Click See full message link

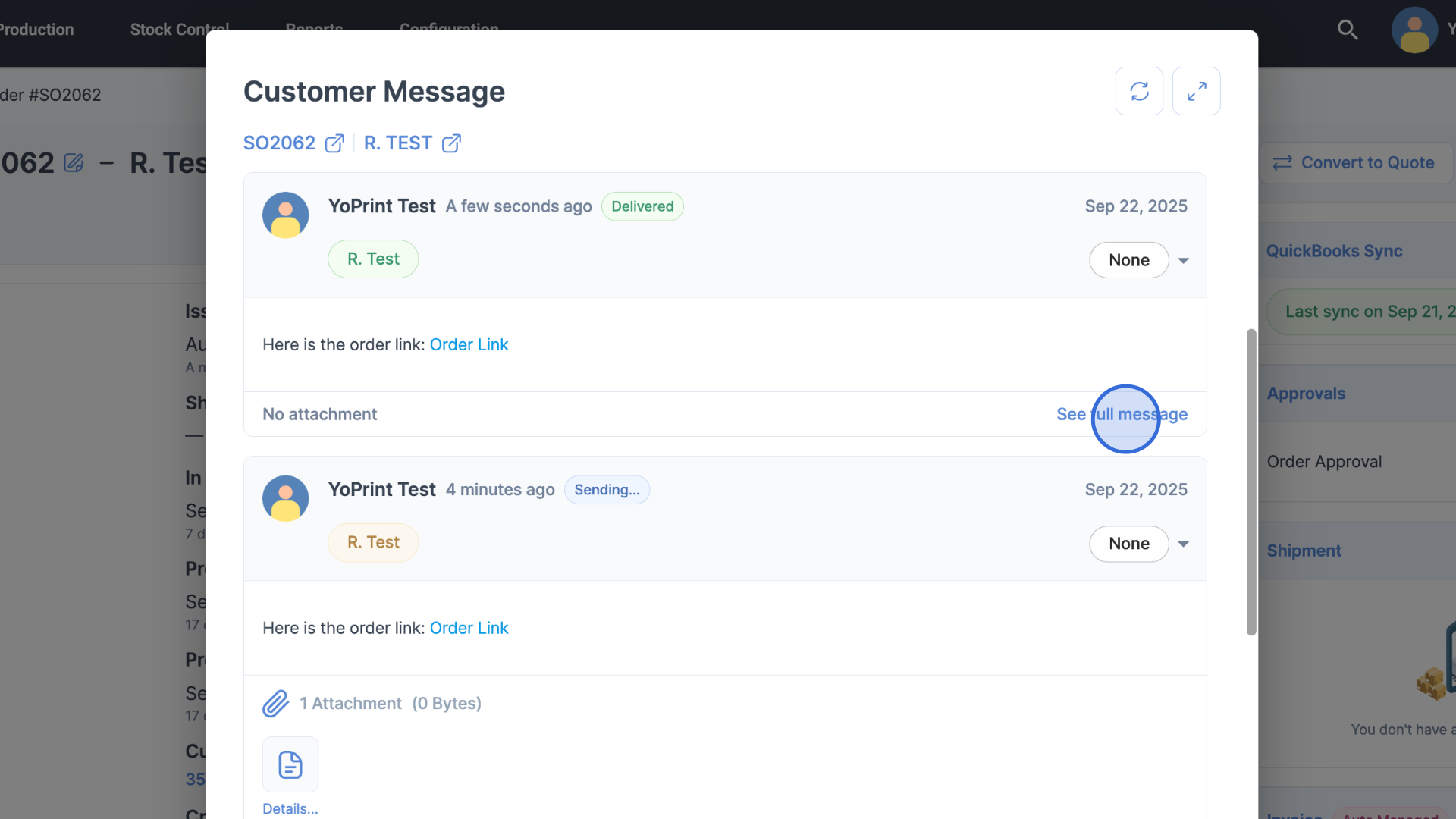coord(1122,414)
